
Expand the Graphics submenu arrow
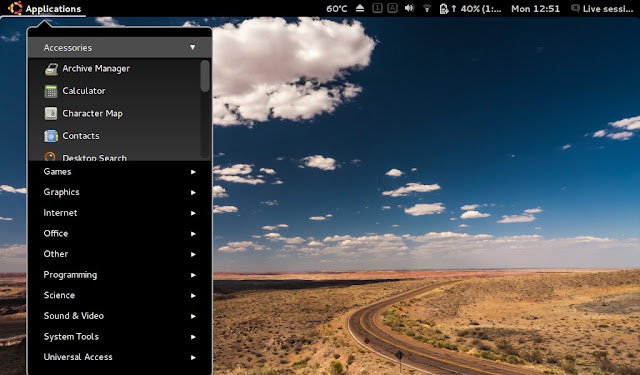click(193, 192)
